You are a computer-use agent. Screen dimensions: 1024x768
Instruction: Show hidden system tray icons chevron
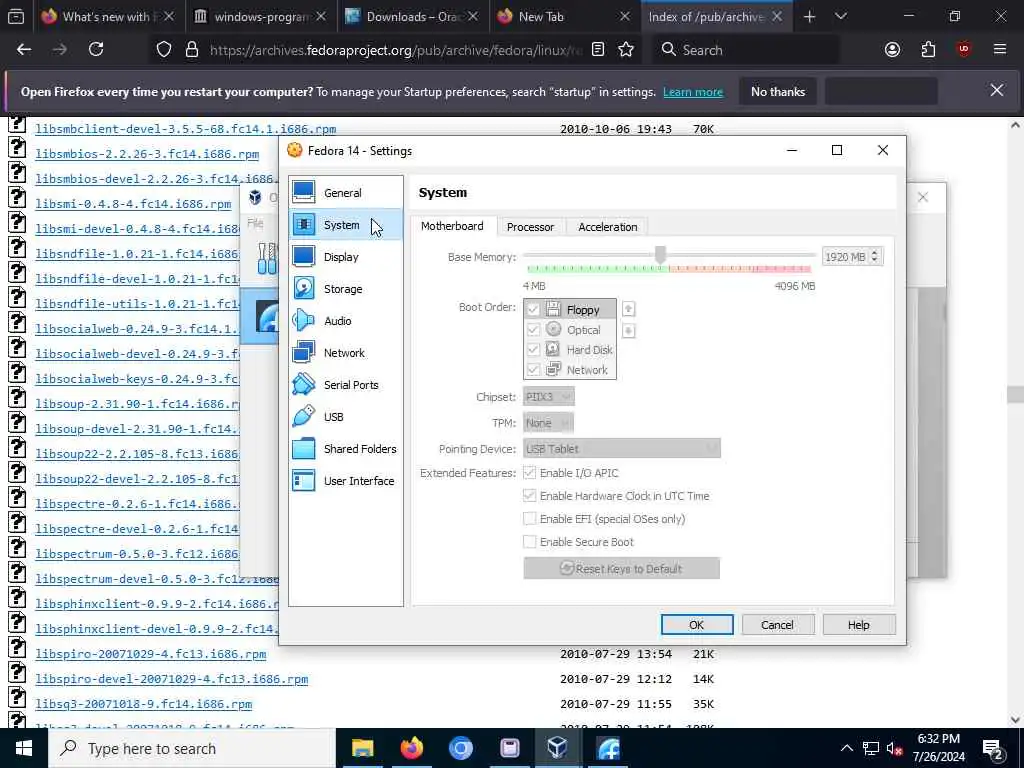pyautogui.click(x=846, y=748)
